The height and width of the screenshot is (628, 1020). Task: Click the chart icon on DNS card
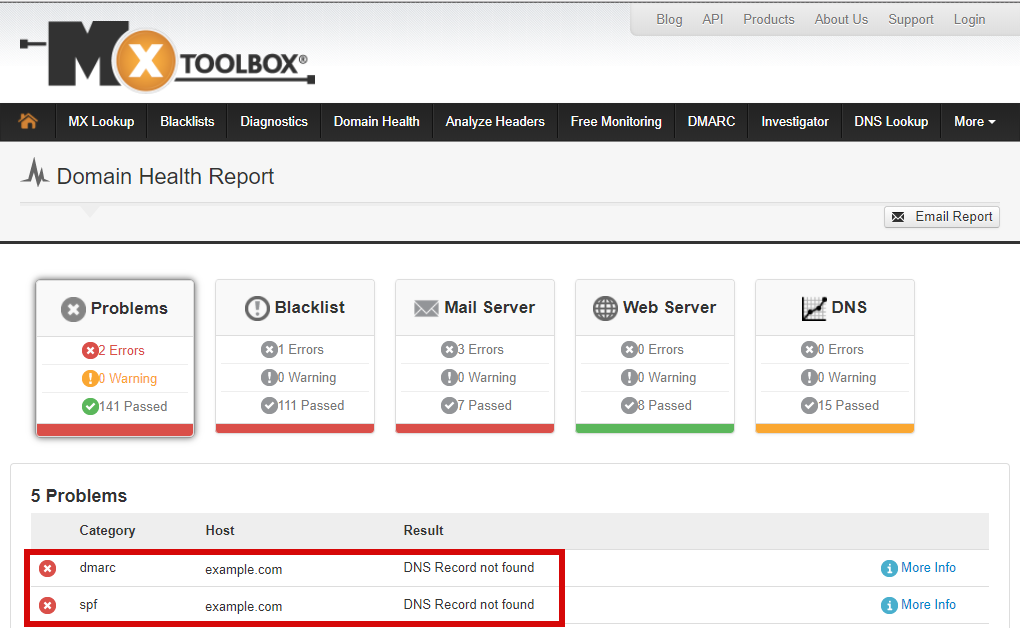814,308
